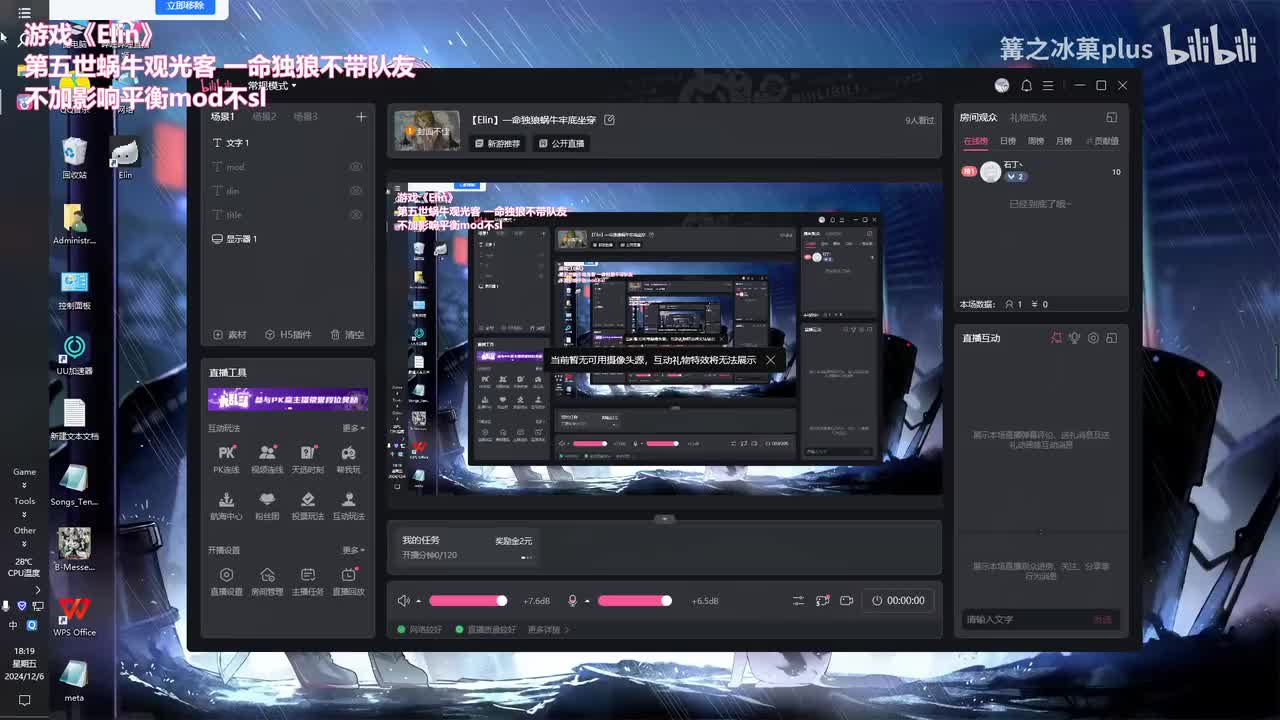Open the 天选时刻 lottery tool
Viewport: 1280px width, 720px height.
coord(308,459)
